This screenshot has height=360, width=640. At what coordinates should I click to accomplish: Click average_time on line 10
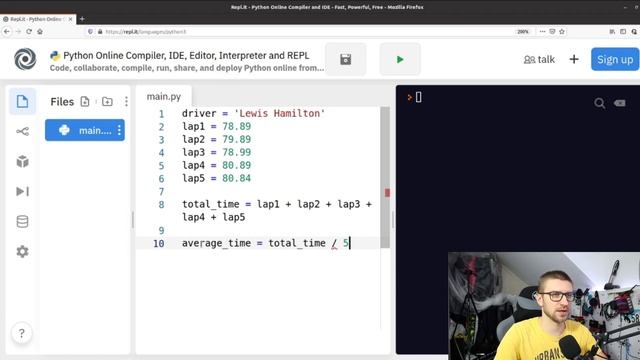[x=216, y=243]
